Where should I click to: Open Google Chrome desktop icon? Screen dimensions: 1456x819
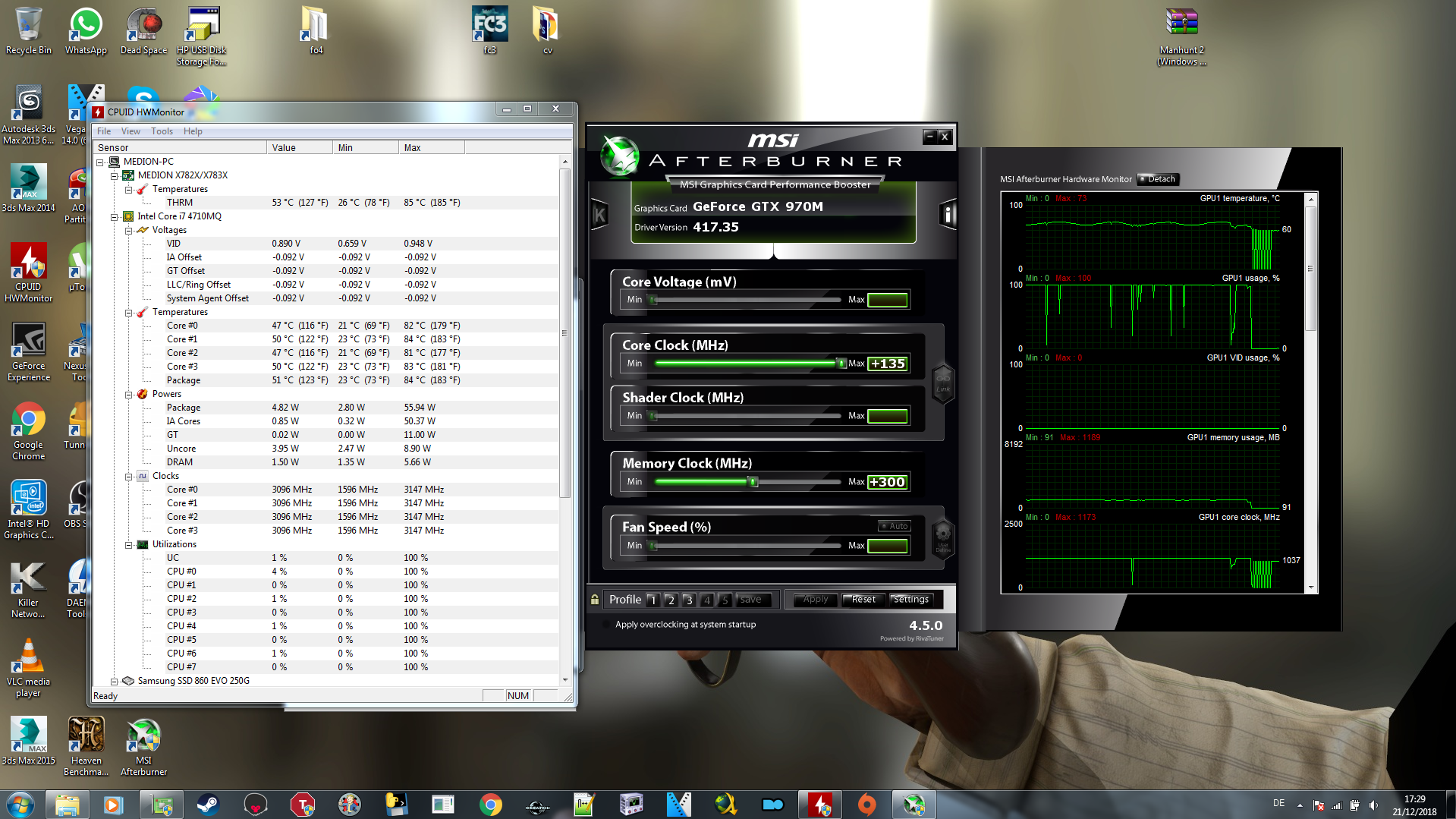[x=29, y=431]
